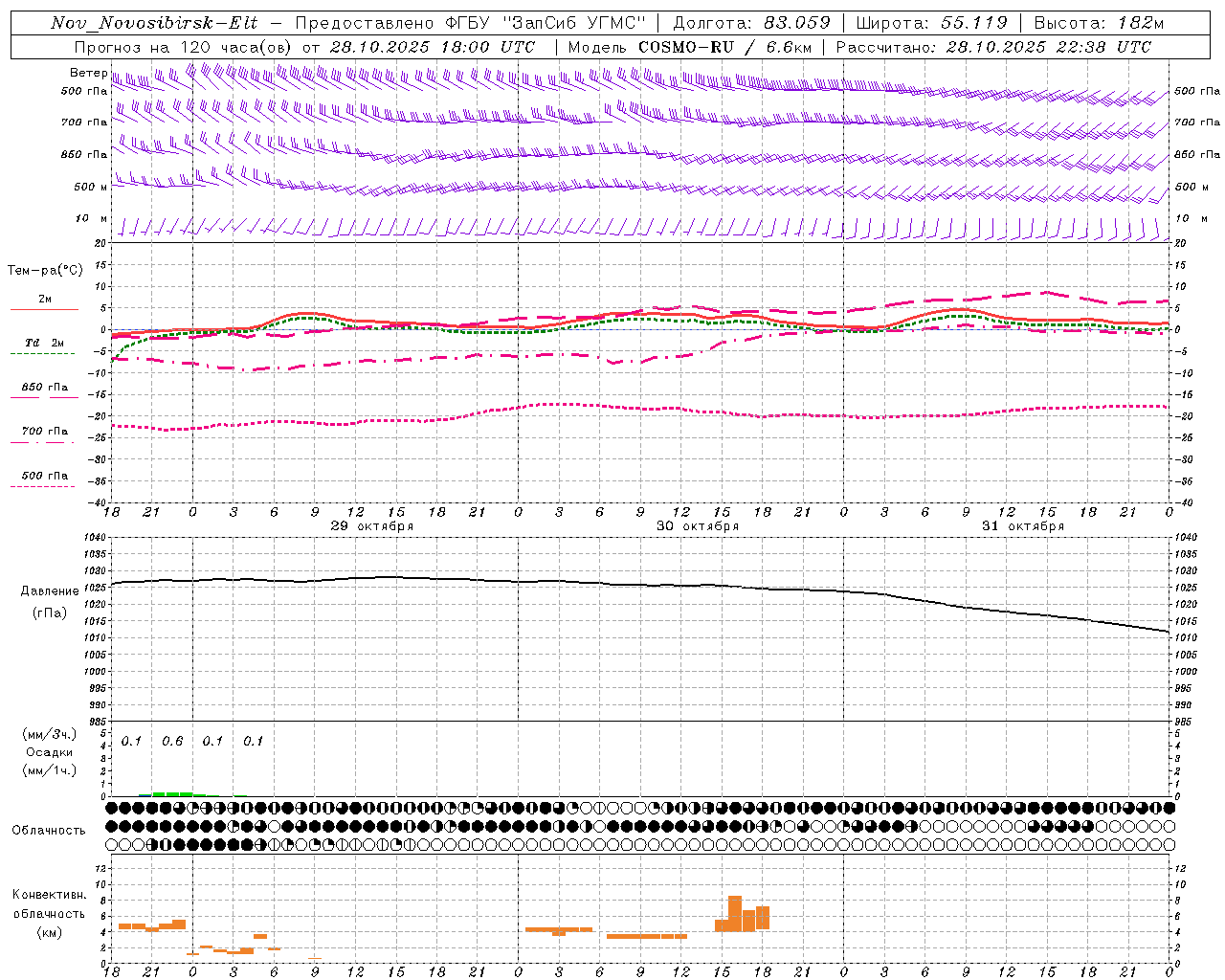1225x980 pixels.
Task: Click the (мм/1ч.) precipitation unit label
Action: (50, 770)
